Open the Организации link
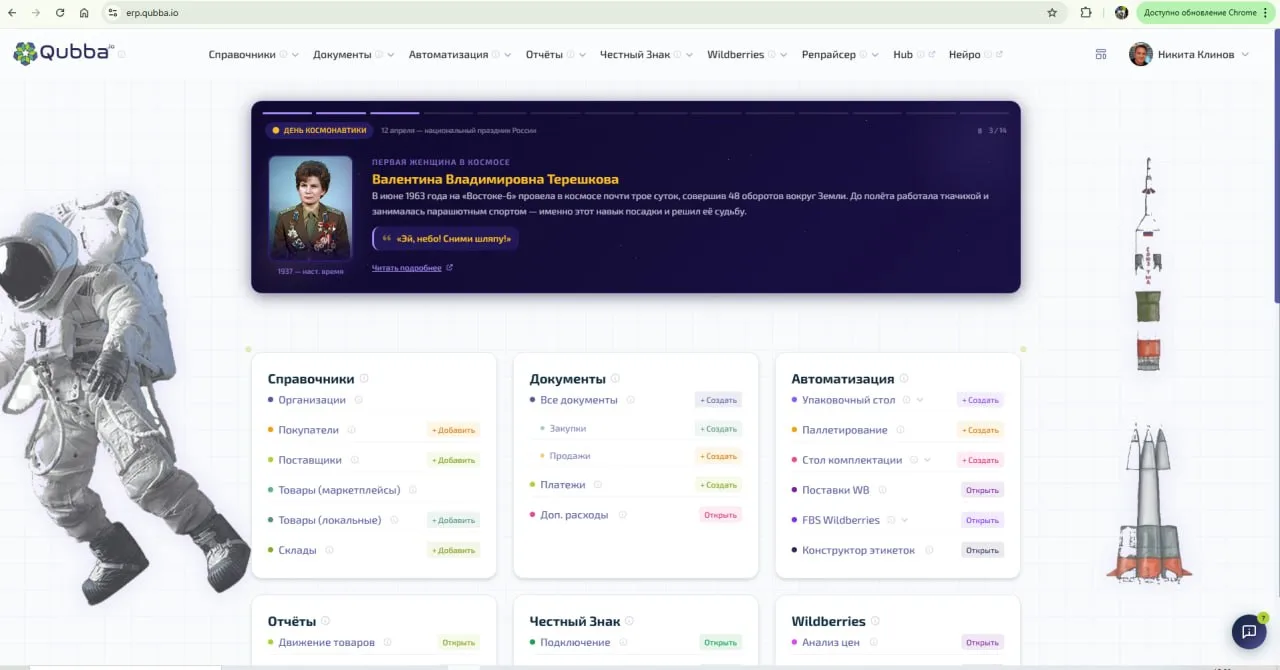 [x=312, y=400]
